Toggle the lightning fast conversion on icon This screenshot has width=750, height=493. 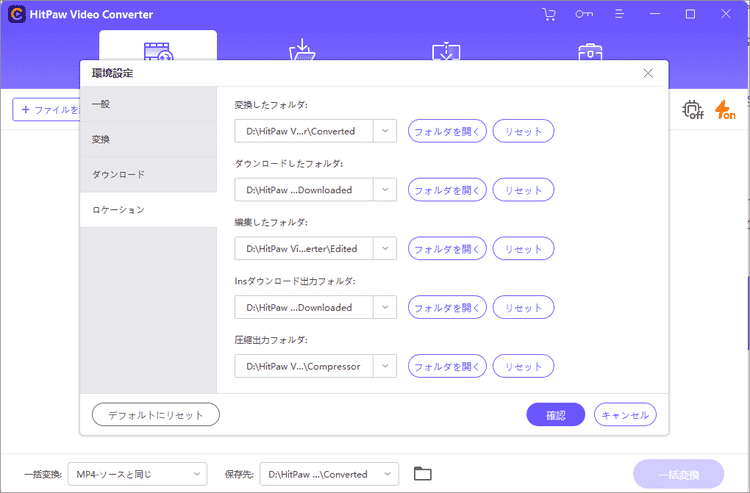pyautogui.click(x=725, y=110)
